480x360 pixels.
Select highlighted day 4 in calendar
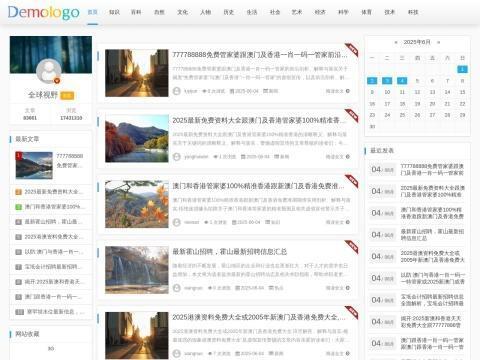pyautogui.click(x=402, y=81)
